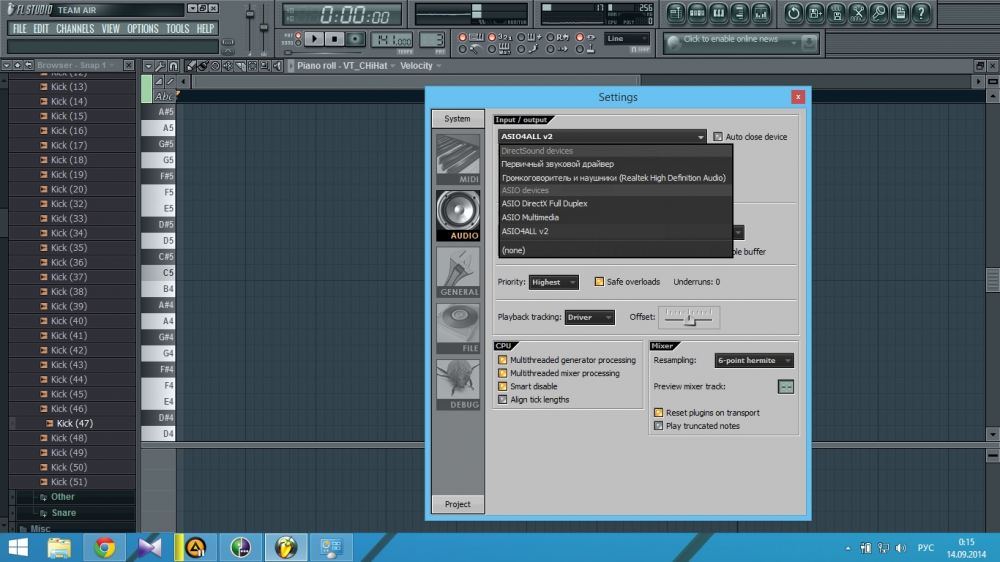Toggle Multithreaded mixer processing checkbox
The width and height of the screenshot is (1000, 562).
tap(503, 373)
